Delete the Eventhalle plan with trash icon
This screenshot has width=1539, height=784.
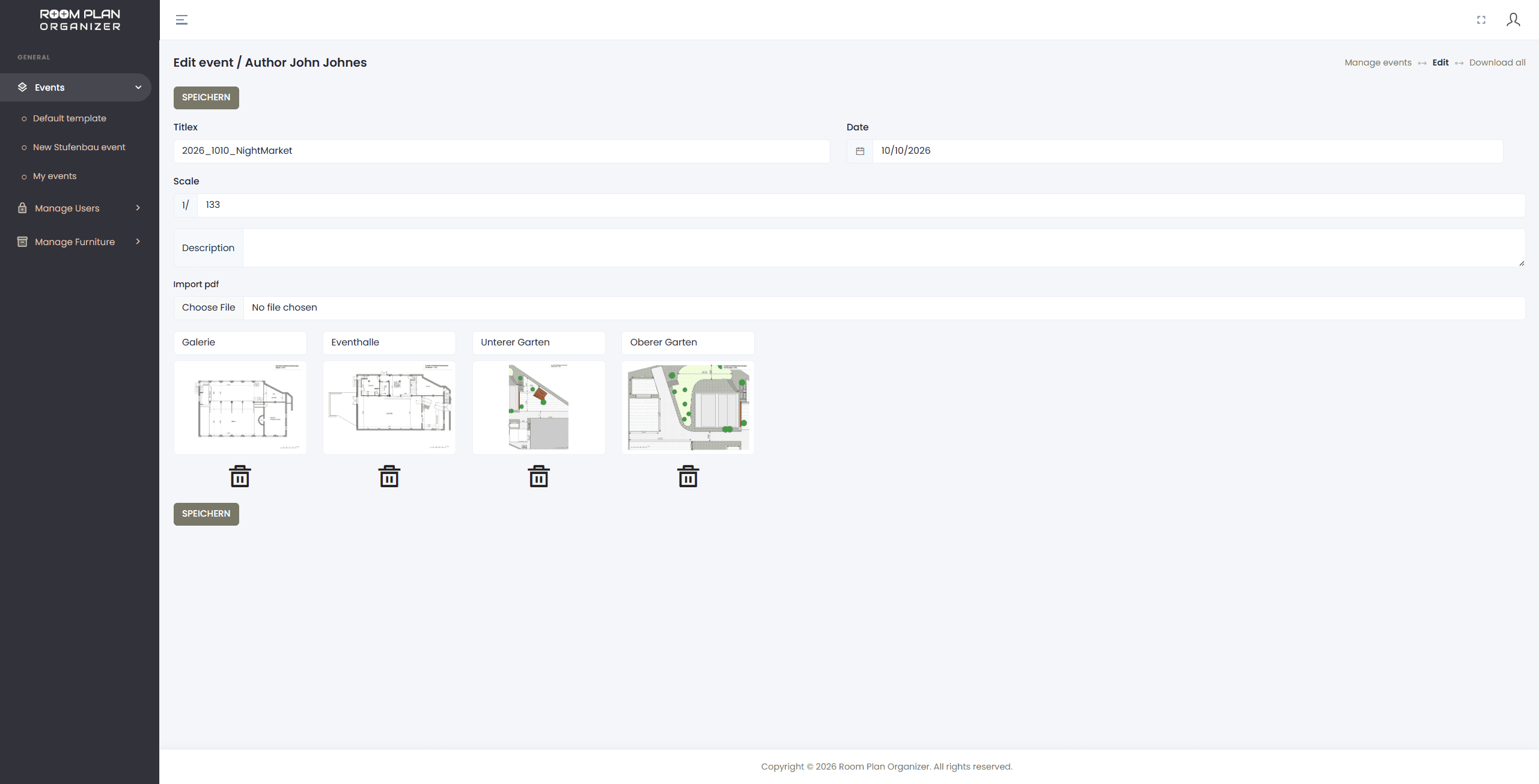[x=389, y=476]
